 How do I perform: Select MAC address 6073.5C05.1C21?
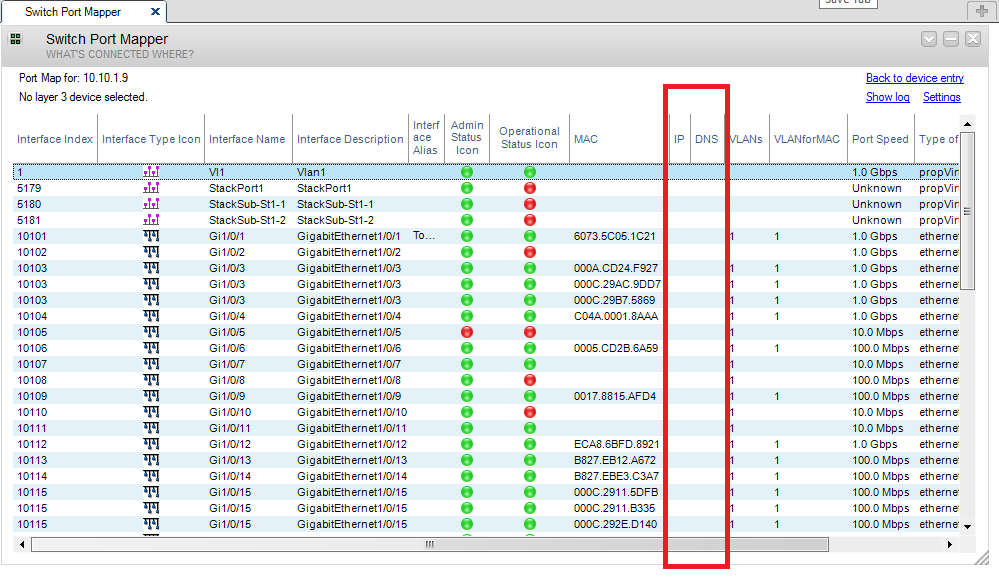[615, 236]
